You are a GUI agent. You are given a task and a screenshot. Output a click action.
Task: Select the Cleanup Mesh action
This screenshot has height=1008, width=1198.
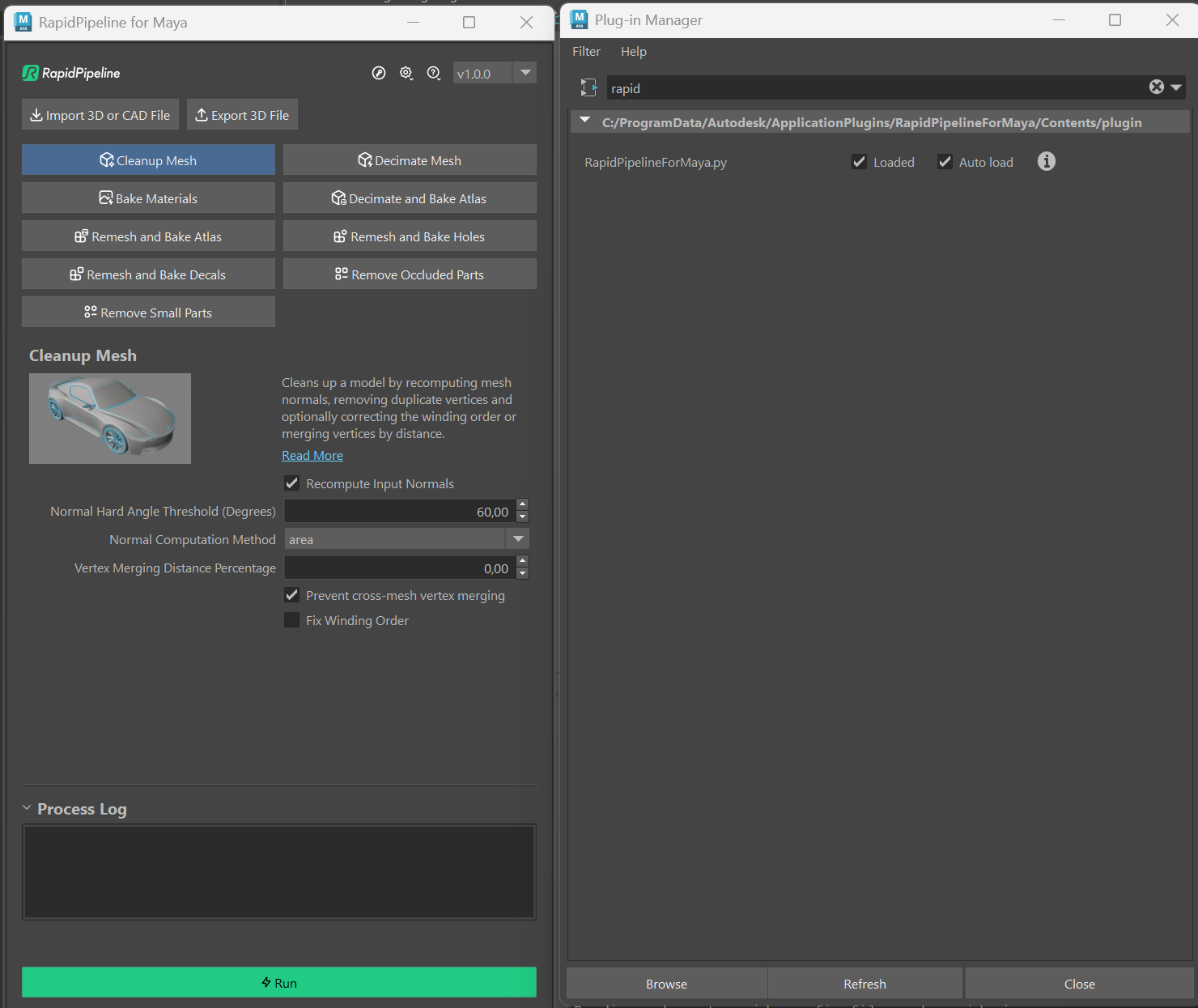click(148, 160)
